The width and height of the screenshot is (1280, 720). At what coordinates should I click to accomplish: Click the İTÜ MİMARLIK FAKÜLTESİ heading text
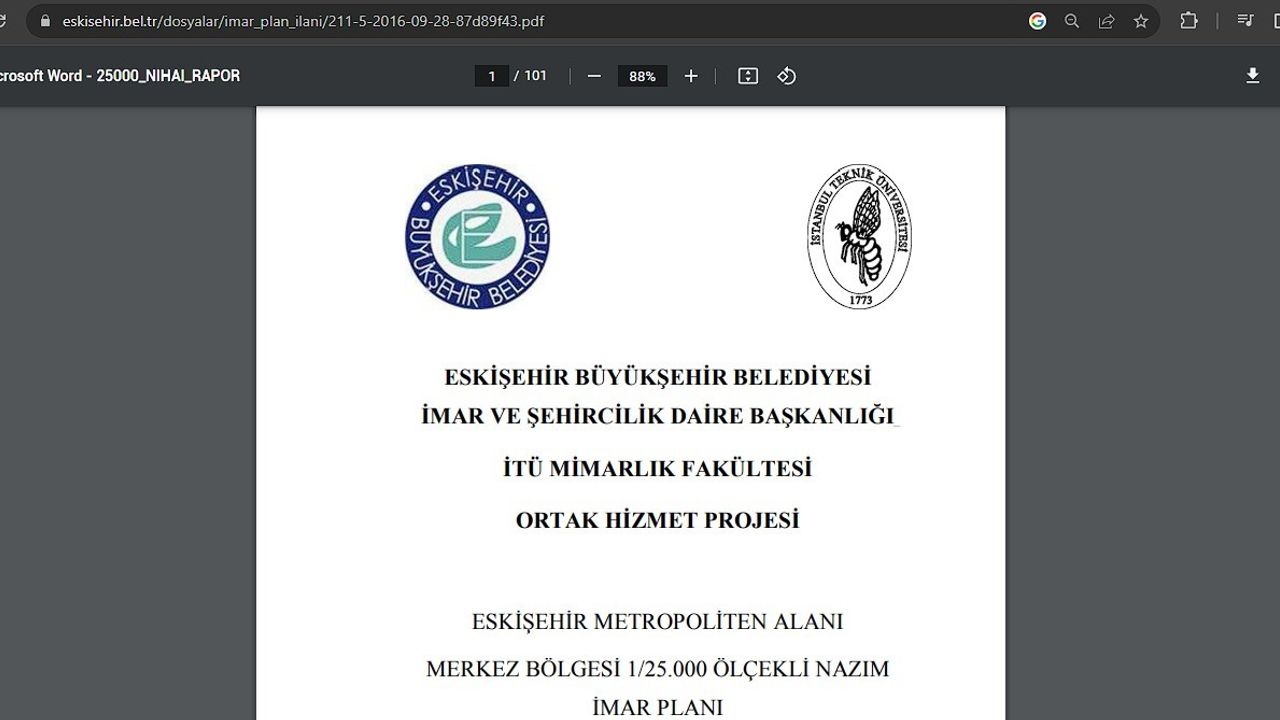(657, 468)
